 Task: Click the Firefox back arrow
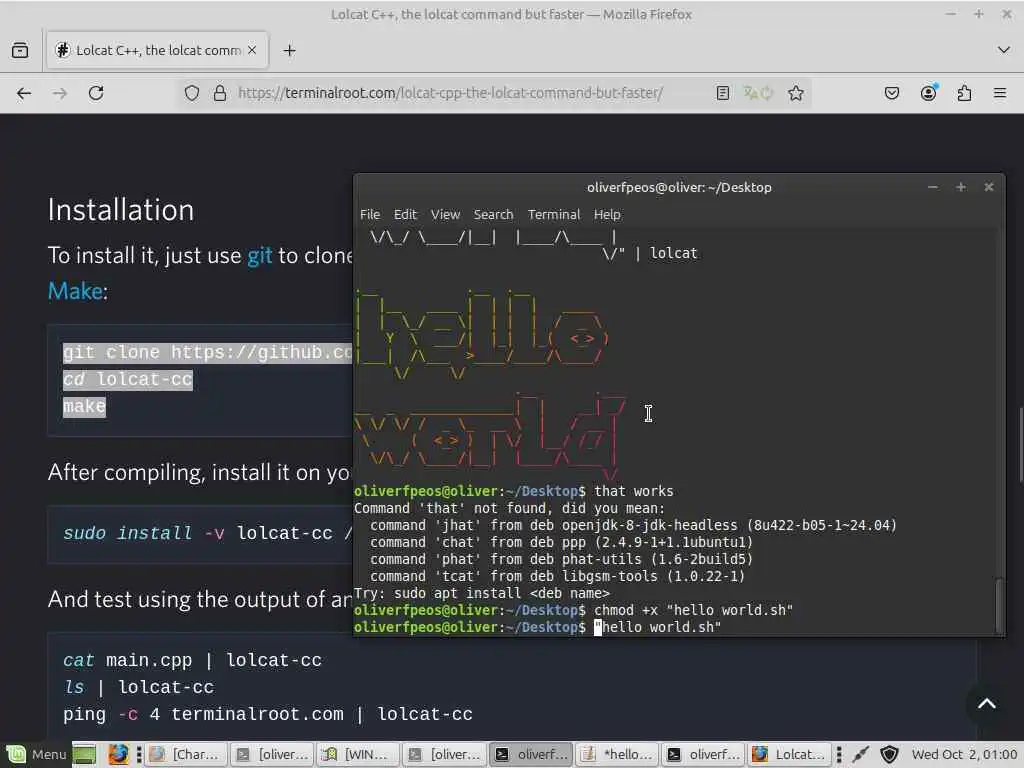point(24,93)
